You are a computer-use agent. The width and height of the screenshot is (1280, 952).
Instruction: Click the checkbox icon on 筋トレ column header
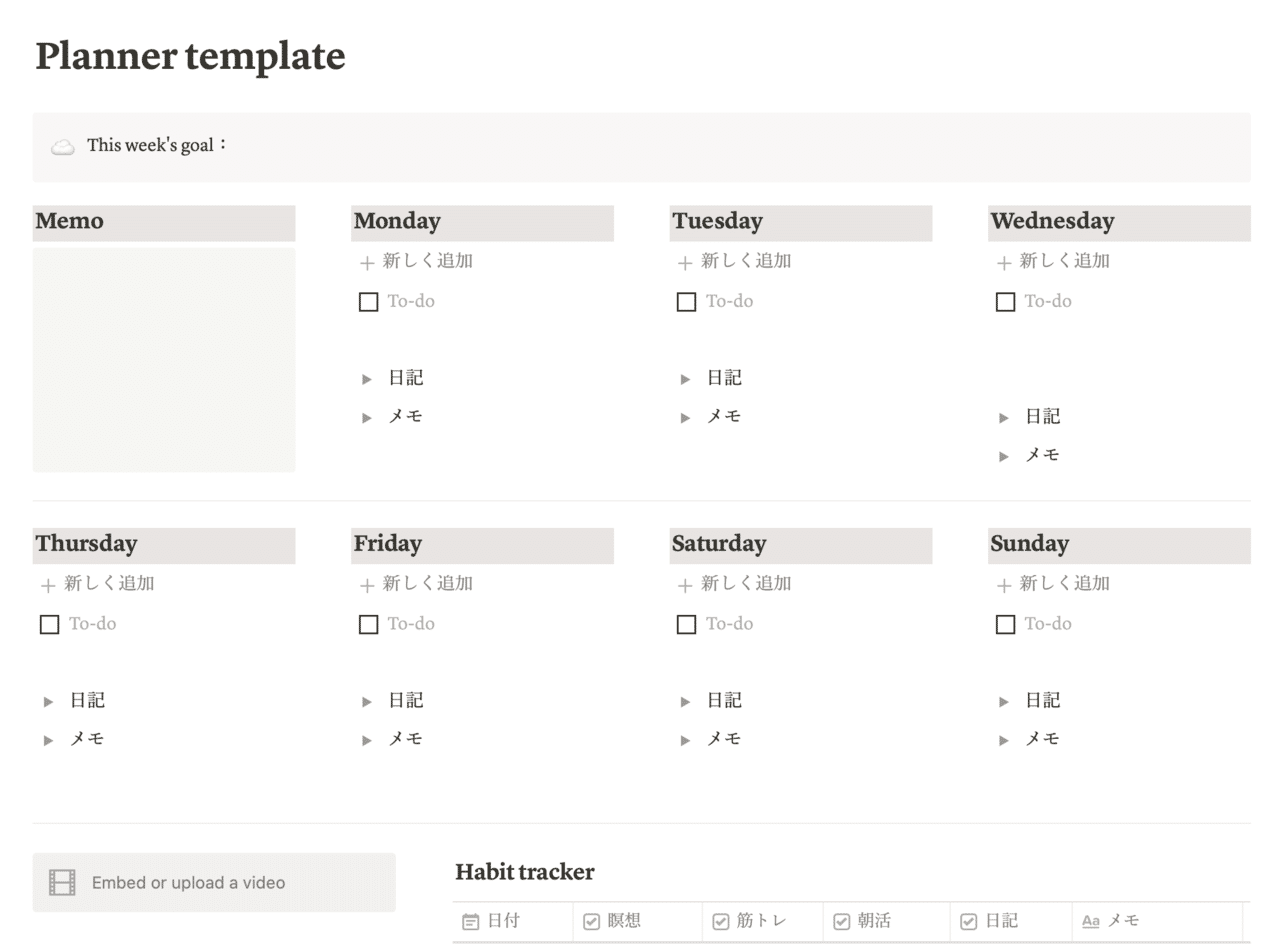tap(721, 922)
